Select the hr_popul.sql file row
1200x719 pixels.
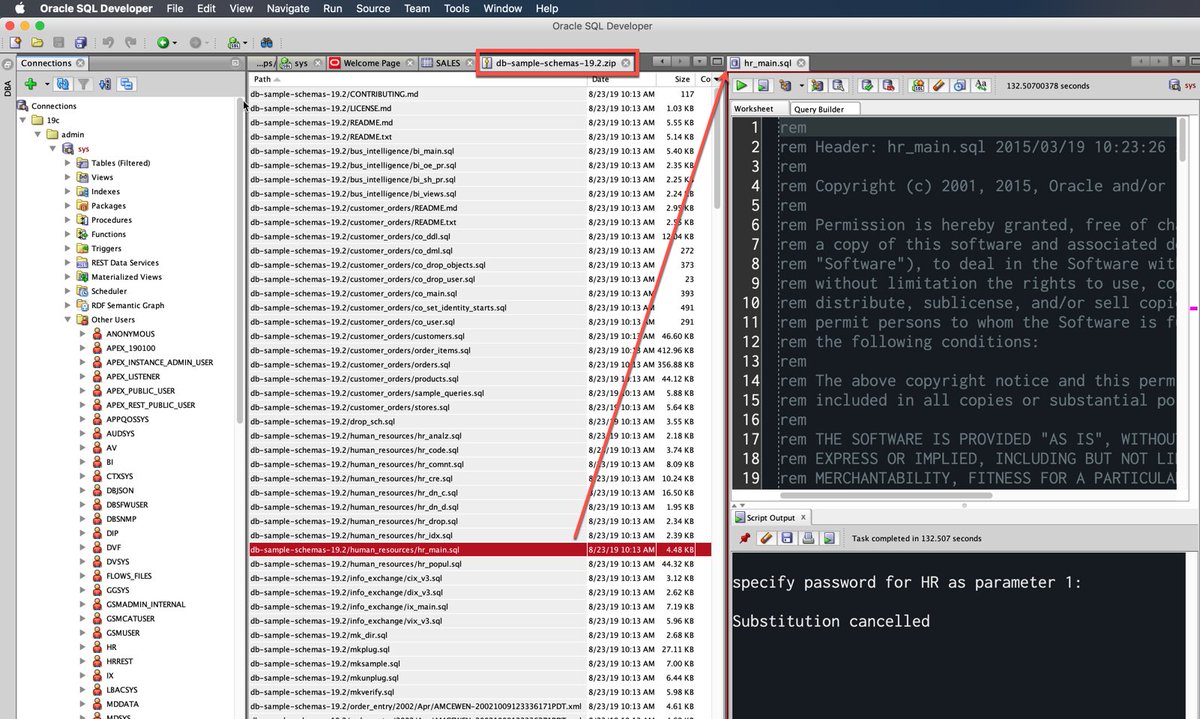(479, 564)
